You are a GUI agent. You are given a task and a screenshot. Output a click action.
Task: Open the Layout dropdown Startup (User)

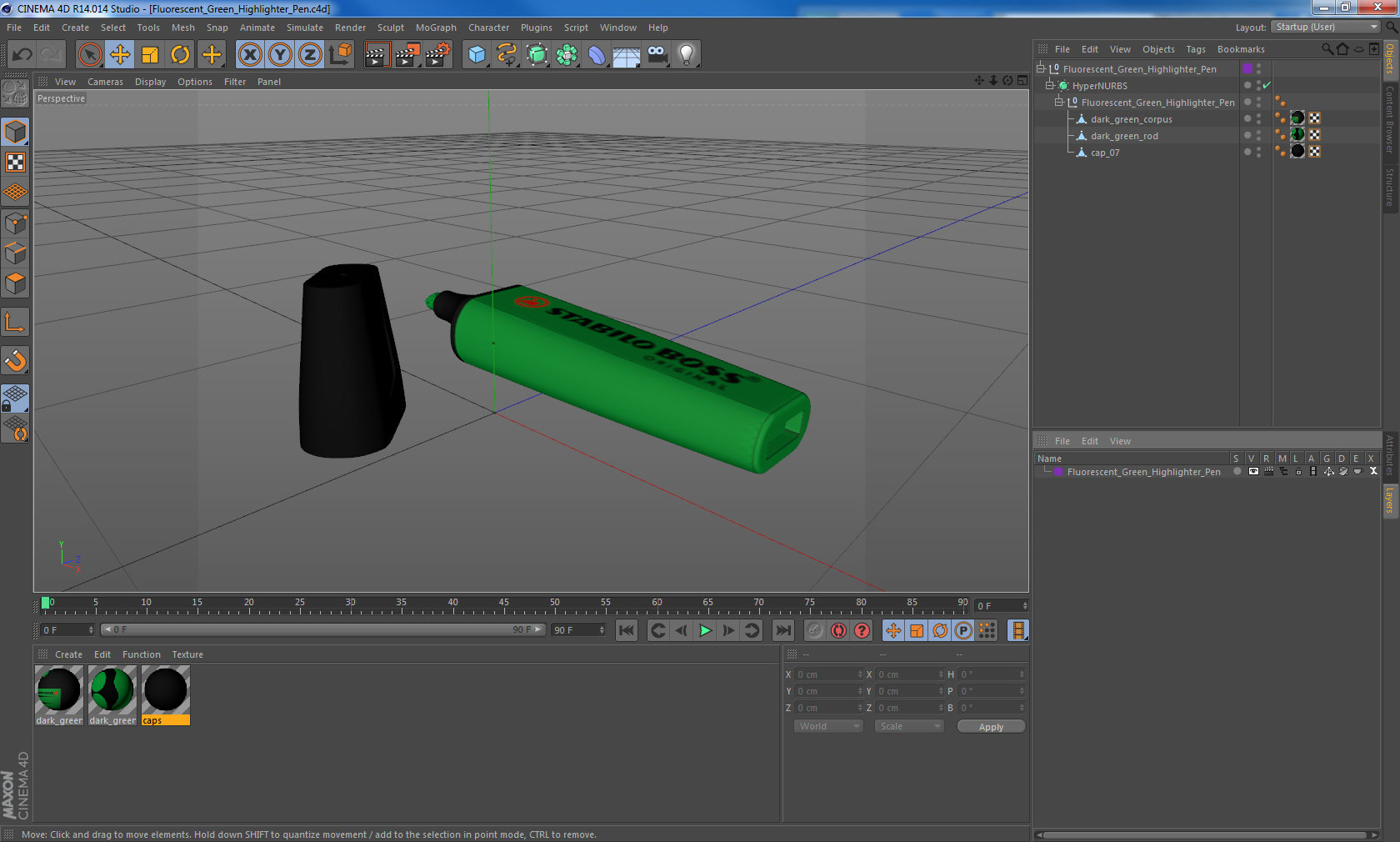[x=1326, y=28]
